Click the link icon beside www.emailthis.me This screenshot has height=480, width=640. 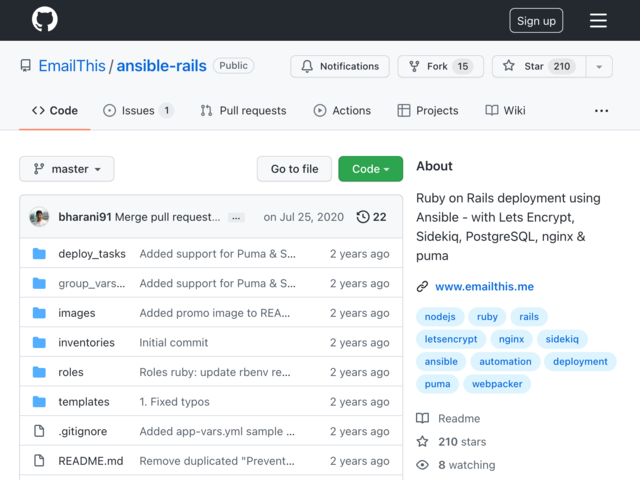pyautogui.click(x=423, y=287)
